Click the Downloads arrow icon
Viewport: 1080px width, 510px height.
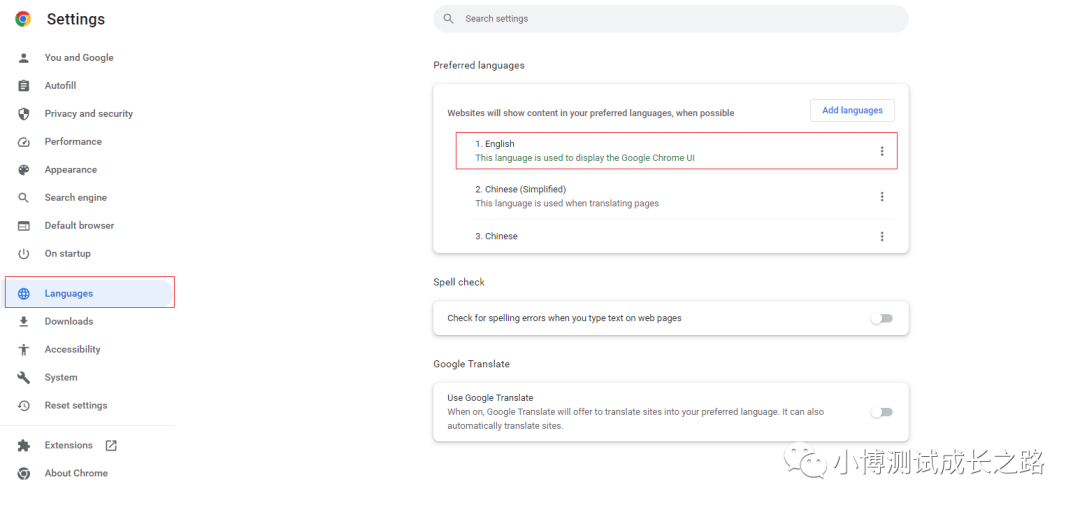click(24, 322)
